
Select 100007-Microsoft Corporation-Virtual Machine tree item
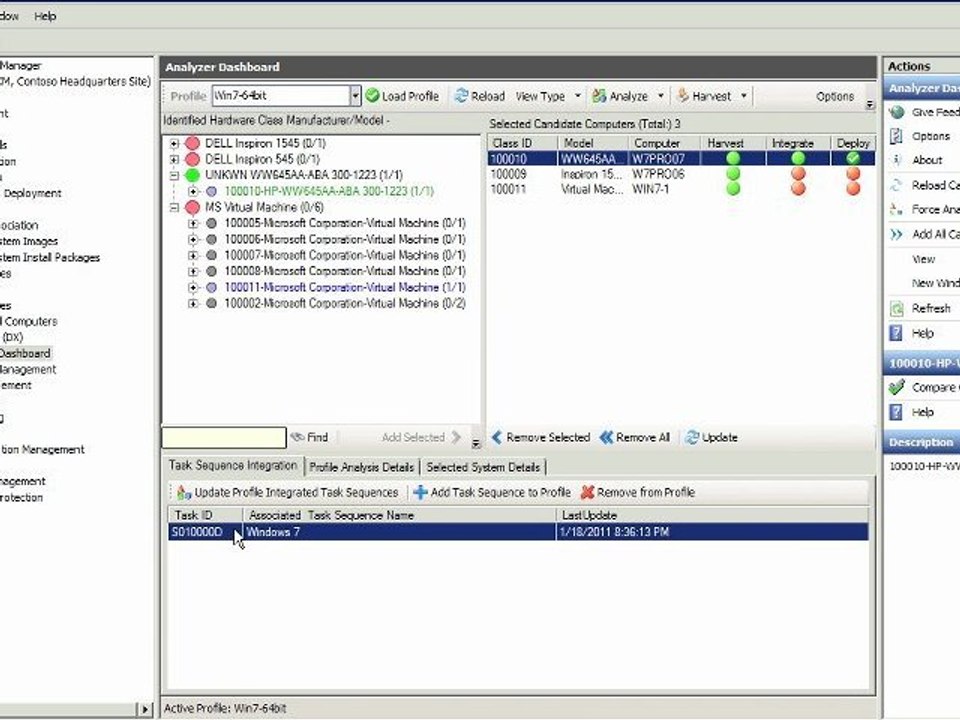pos(345,255)
